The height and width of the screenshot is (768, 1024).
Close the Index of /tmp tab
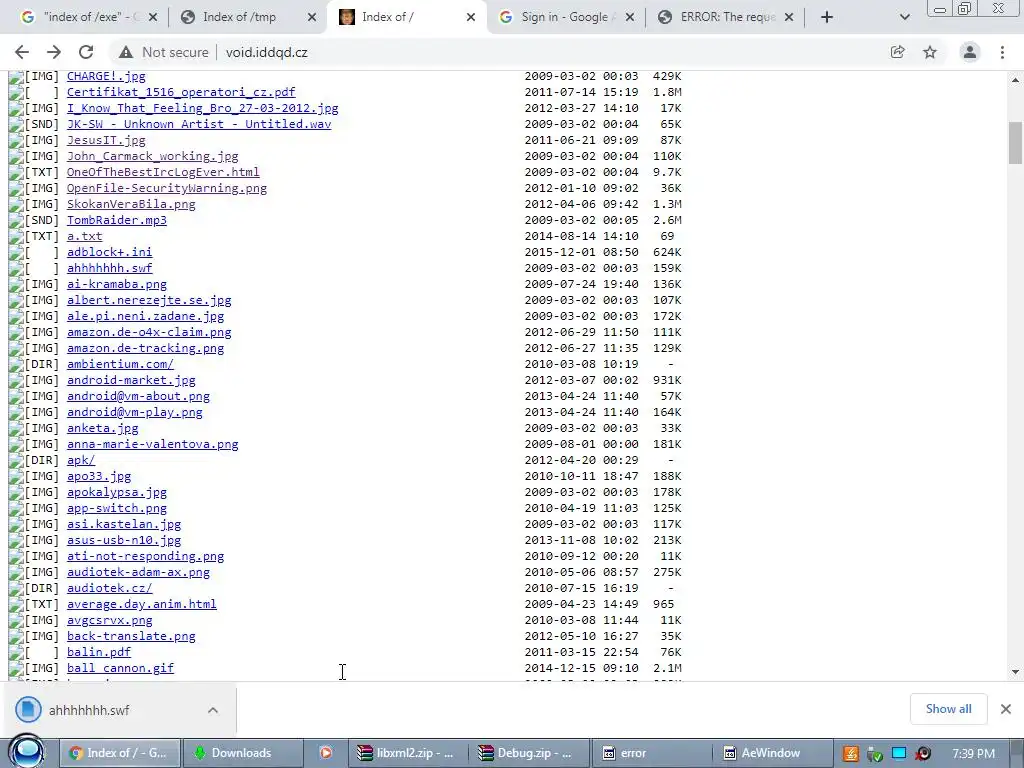312,17
